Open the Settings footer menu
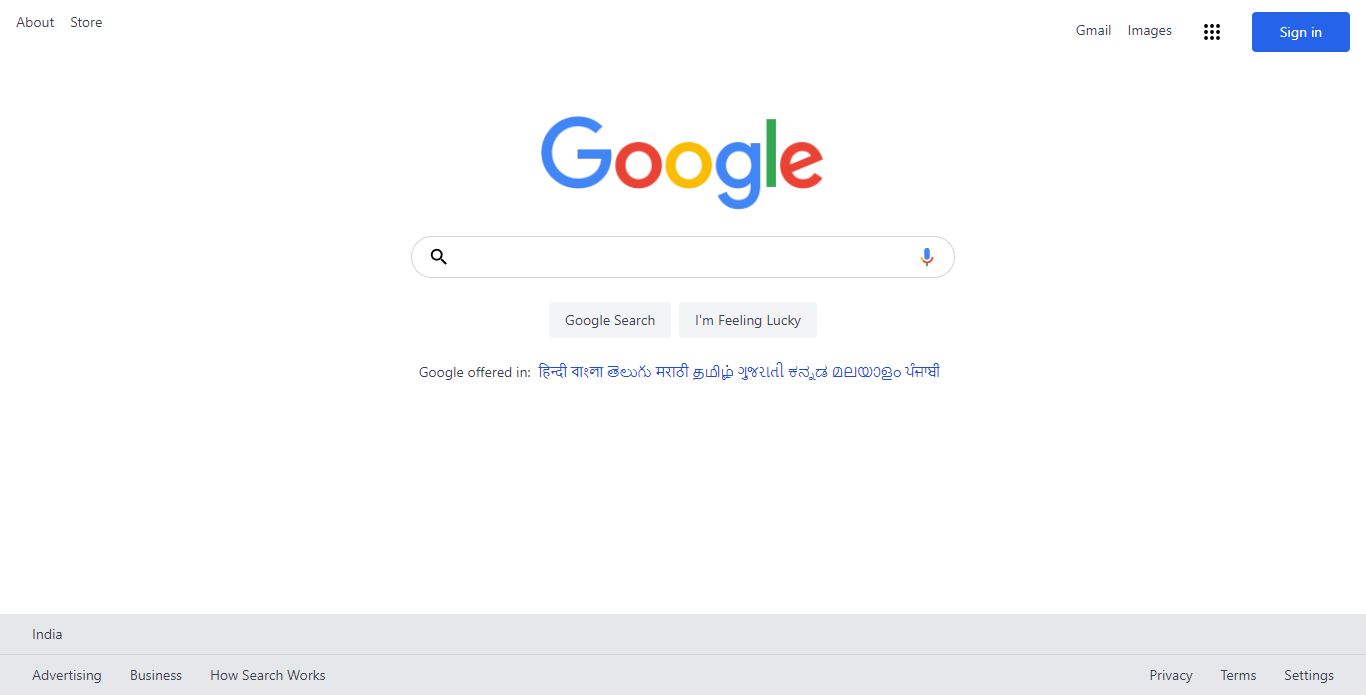This screenshot has height=695, width=1366. tap(1309, 675)
